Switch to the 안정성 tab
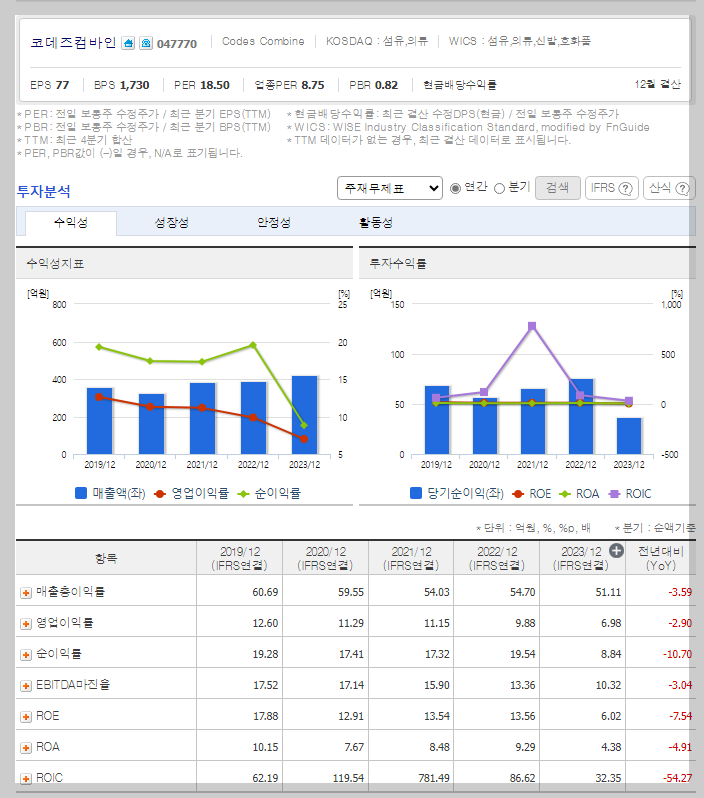The image size is (704, 798). point(273,222)
